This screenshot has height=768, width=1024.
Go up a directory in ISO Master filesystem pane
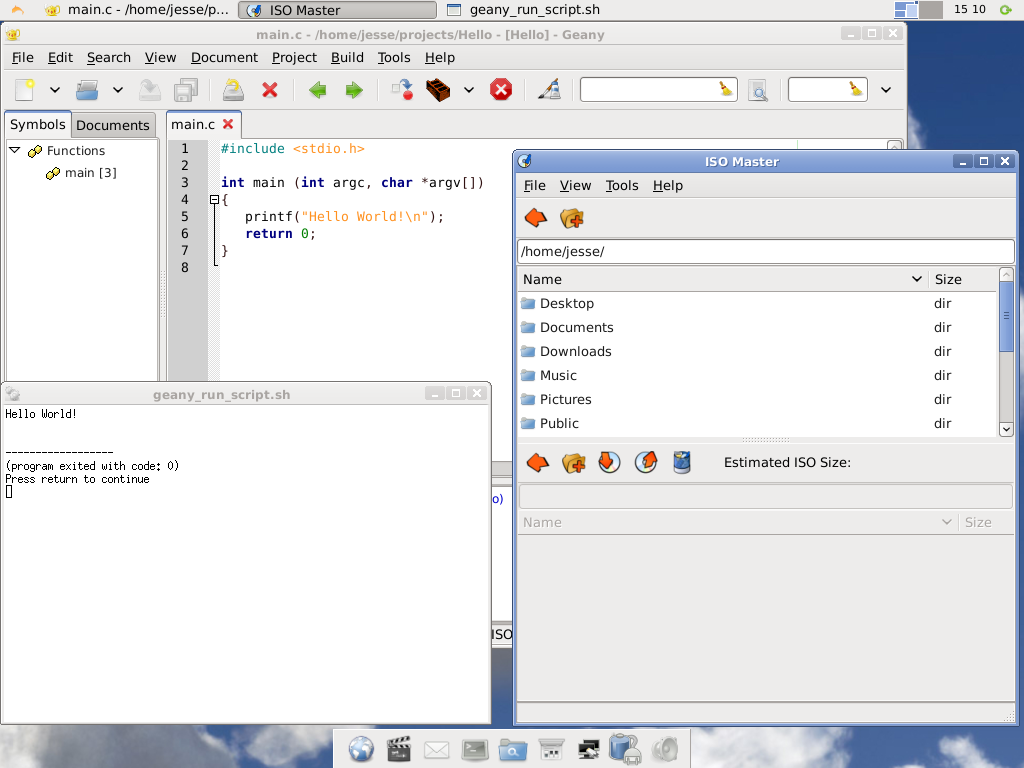(536, 218)
